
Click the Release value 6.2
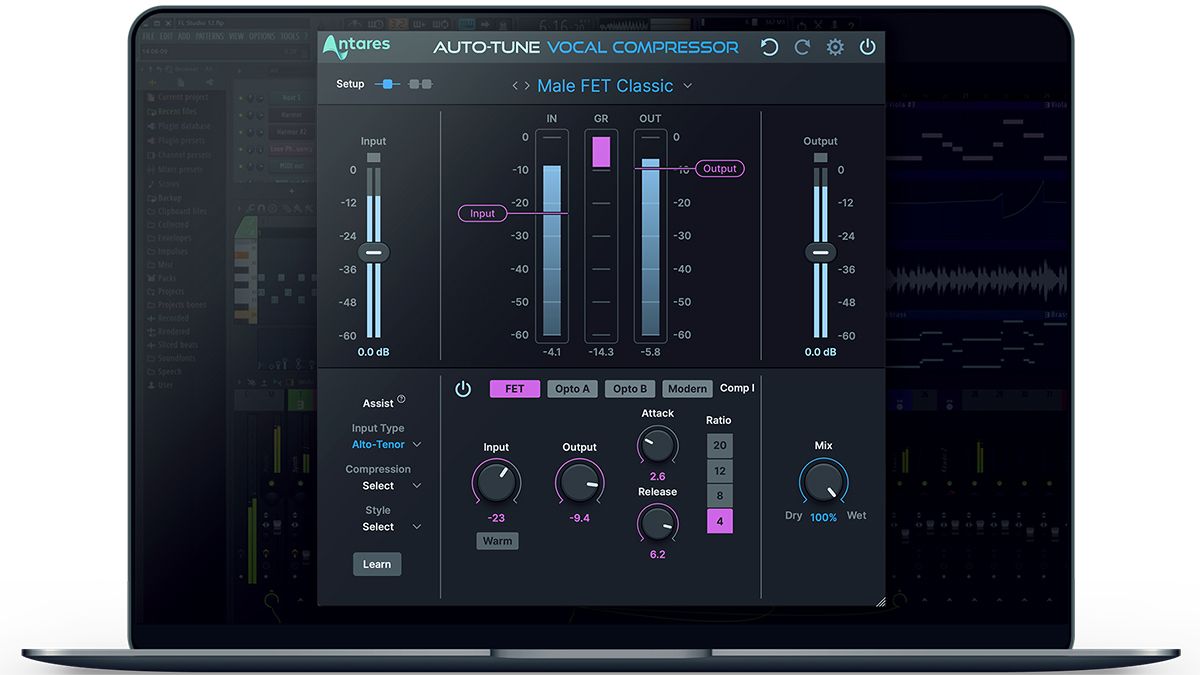pos(657,554)
